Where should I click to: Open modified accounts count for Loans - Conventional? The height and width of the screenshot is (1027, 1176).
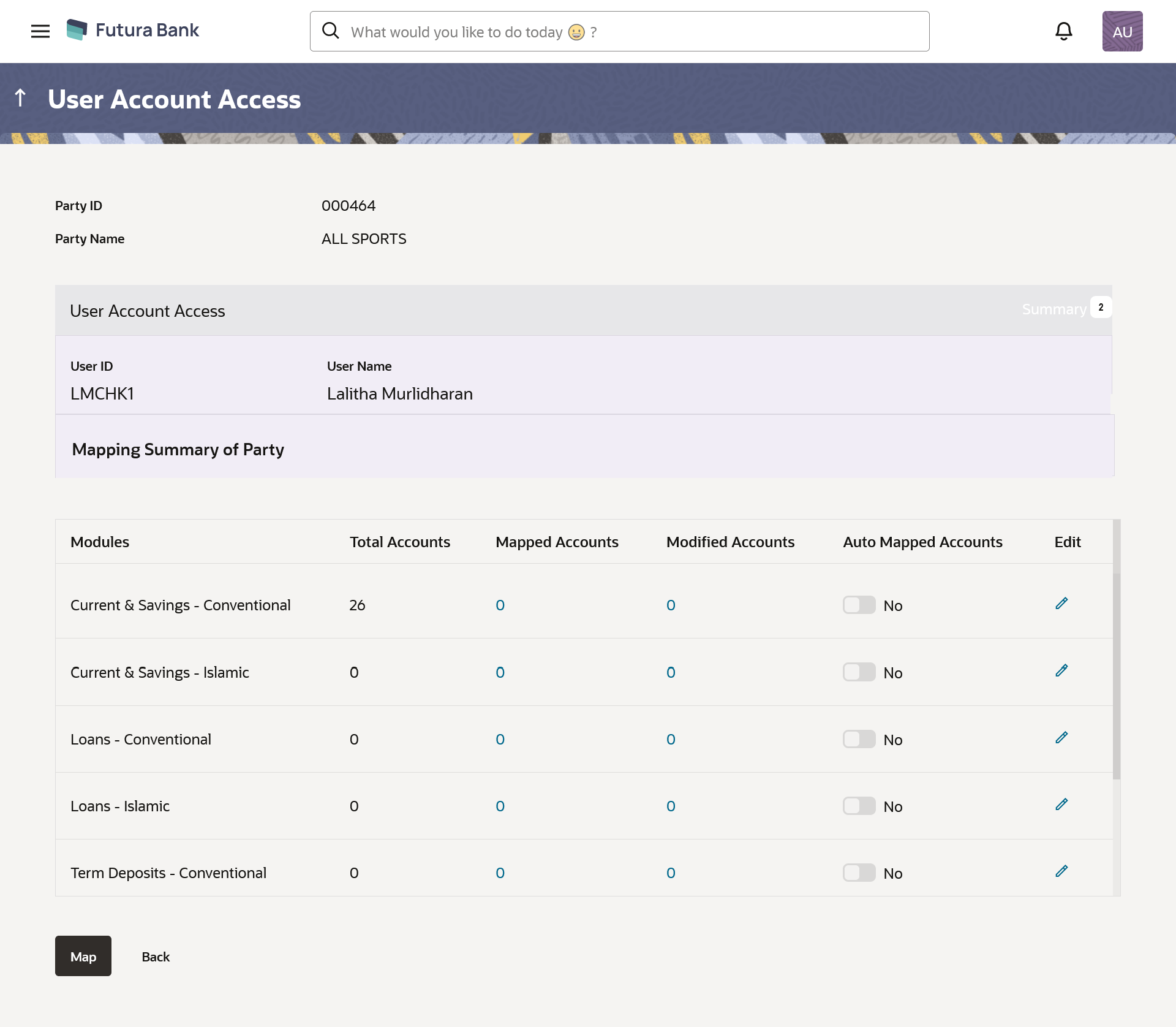pyautogui.click(x=671, y=740)
